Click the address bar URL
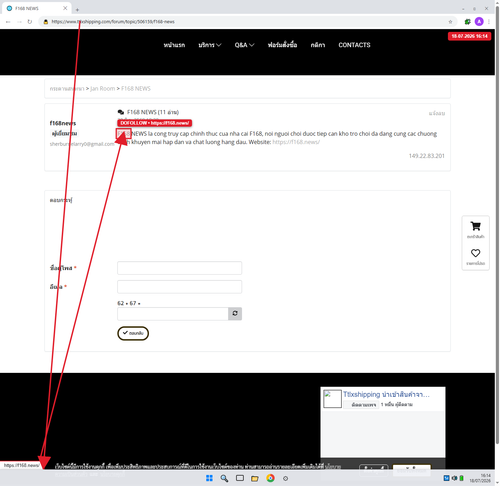This screenshot has width=500, height=486. (x=113, y=22)
